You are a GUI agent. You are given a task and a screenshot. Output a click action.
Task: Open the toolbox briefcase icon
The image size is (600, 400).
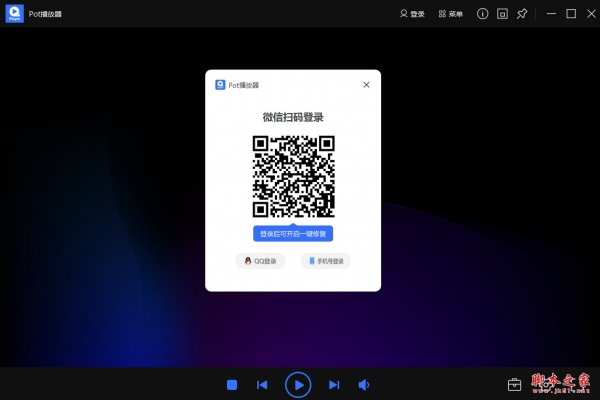pyautogui.click(x=515, y=384)
